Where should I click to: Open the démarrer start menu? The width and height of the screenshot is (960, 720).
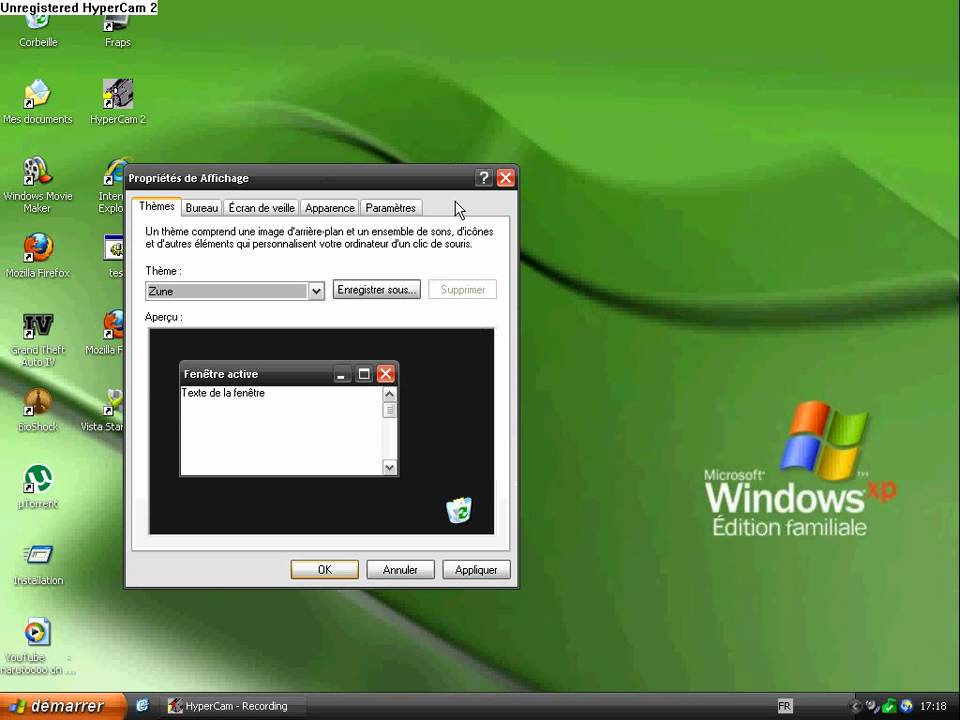coord(62,706)
